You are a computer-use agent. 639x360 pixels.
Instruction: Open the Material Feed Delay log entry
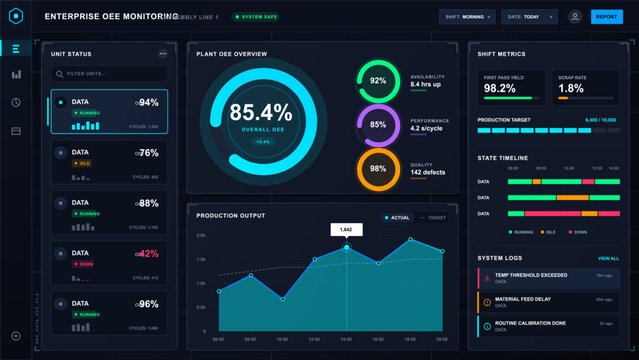549,303
